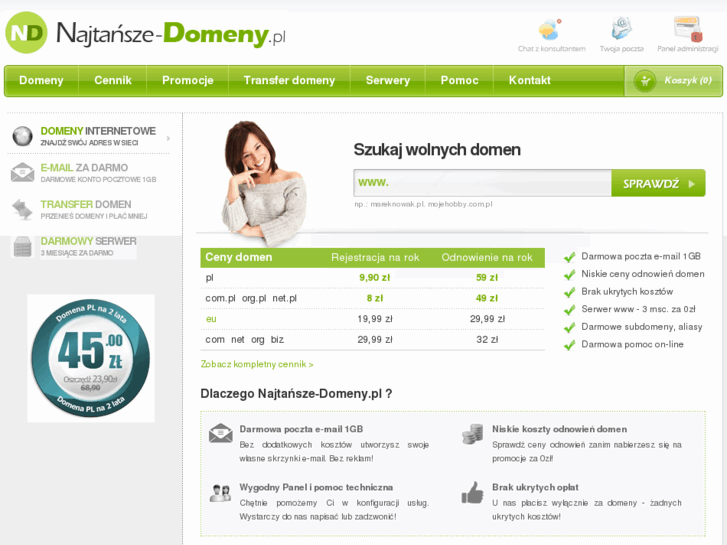Screen dimensions: 727x545
Task: Open TRANSFER DOMEN sidebar link
Action: [86, 205]
